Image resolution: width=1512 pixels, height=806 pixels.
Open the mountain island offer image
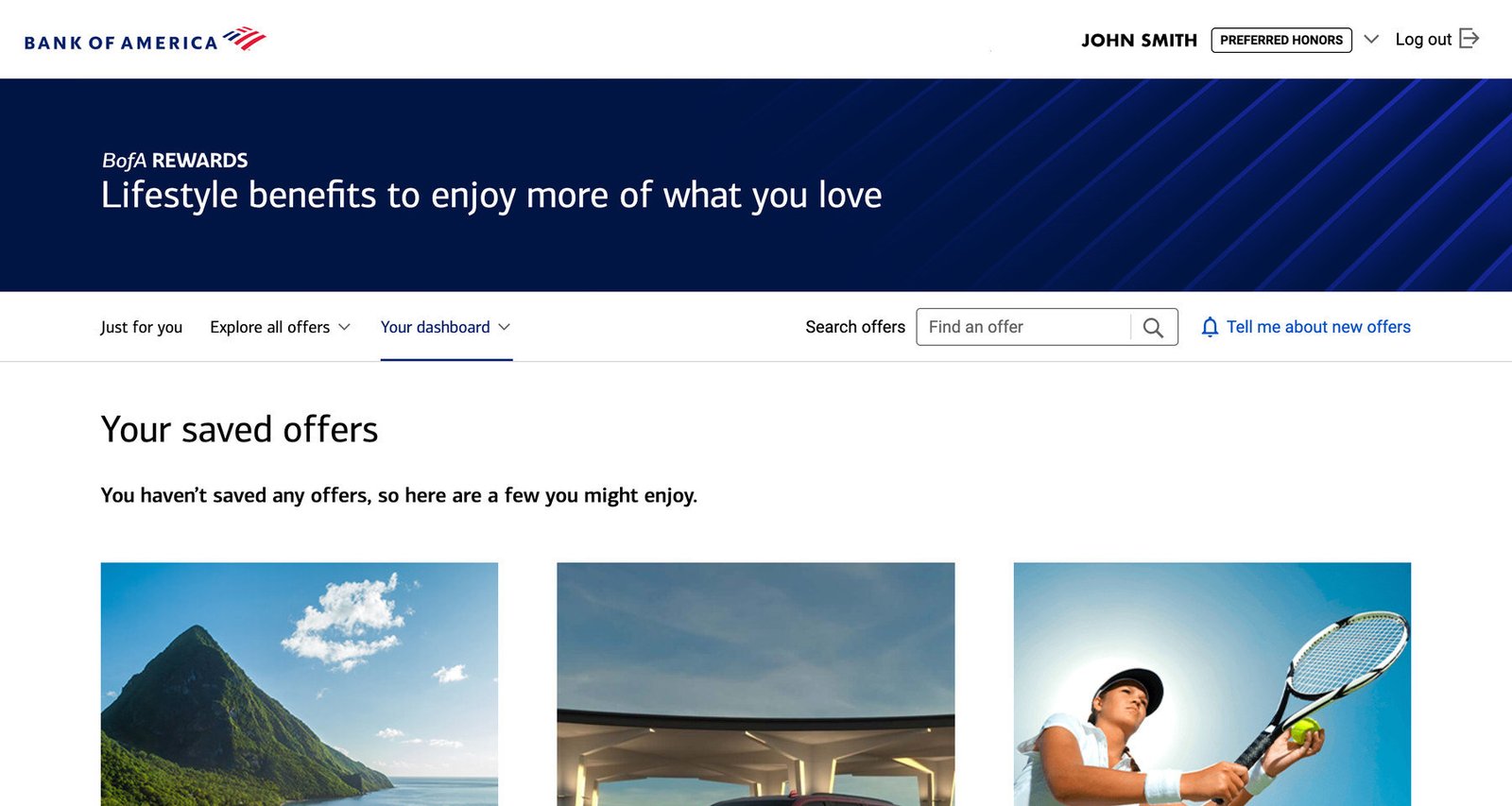click(300, 684)
